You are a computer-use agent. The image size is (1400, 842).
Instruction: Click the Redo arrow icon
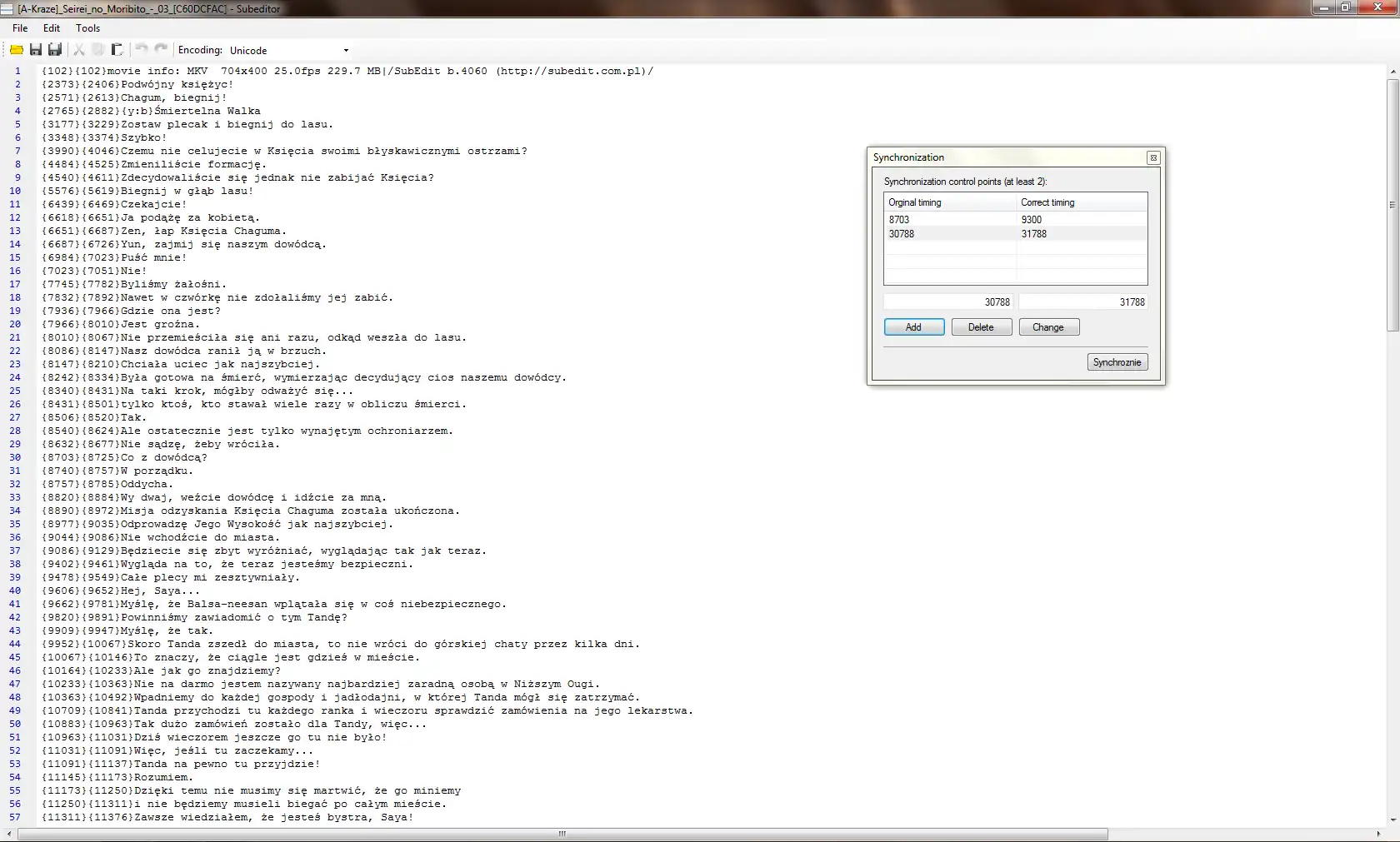coord(161,50)
